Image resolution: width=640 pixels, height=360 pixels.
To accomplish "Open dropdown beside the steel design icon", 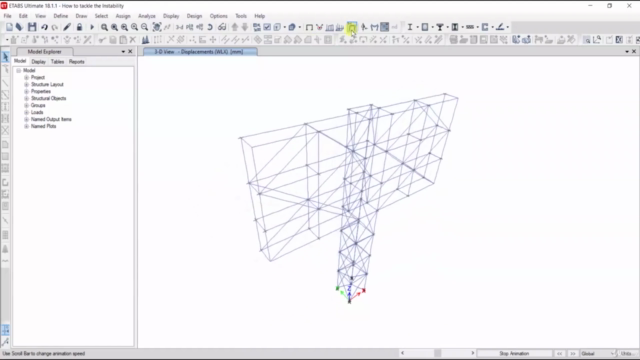I will click(418, 27).
